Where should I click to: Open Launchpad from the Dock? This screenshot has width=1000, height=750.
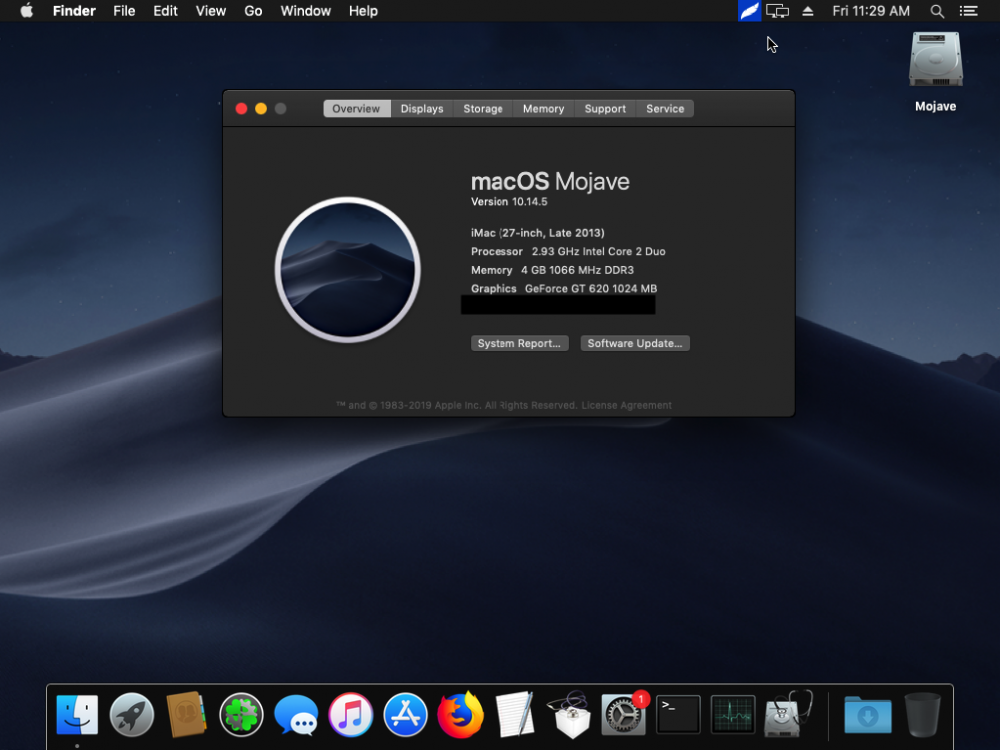click(x=132, y=715)
